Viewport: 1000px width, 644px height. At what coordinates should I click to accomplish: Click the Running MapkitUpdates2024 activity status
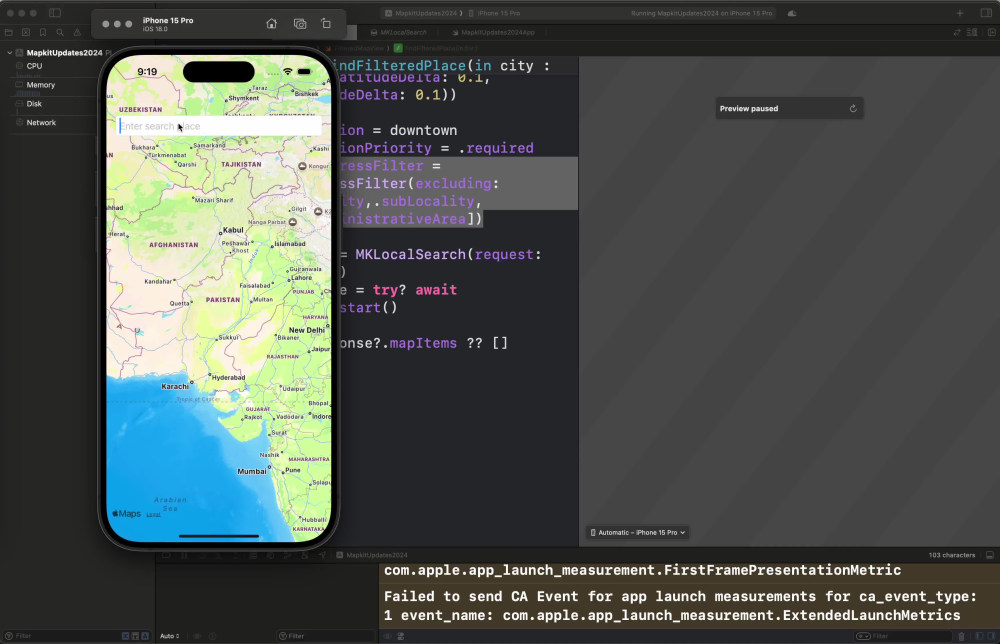(x=701, y=13)
